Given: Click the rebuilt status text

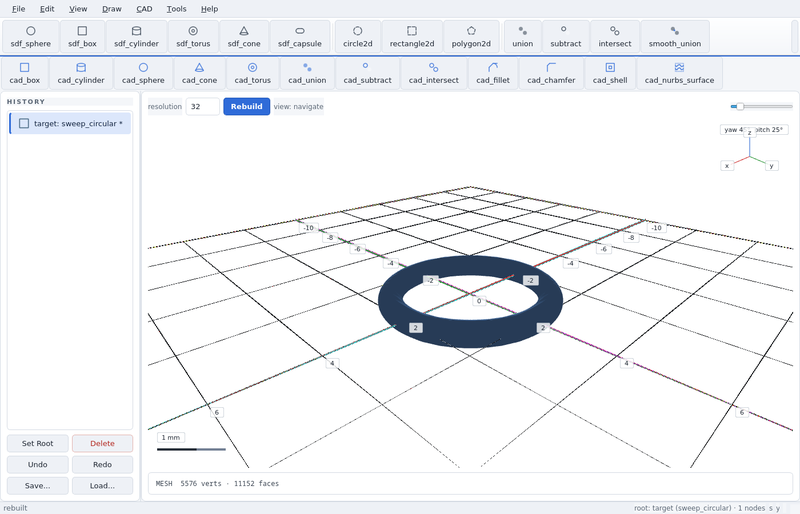Looking at the screenshot, I should click(15, 508).
